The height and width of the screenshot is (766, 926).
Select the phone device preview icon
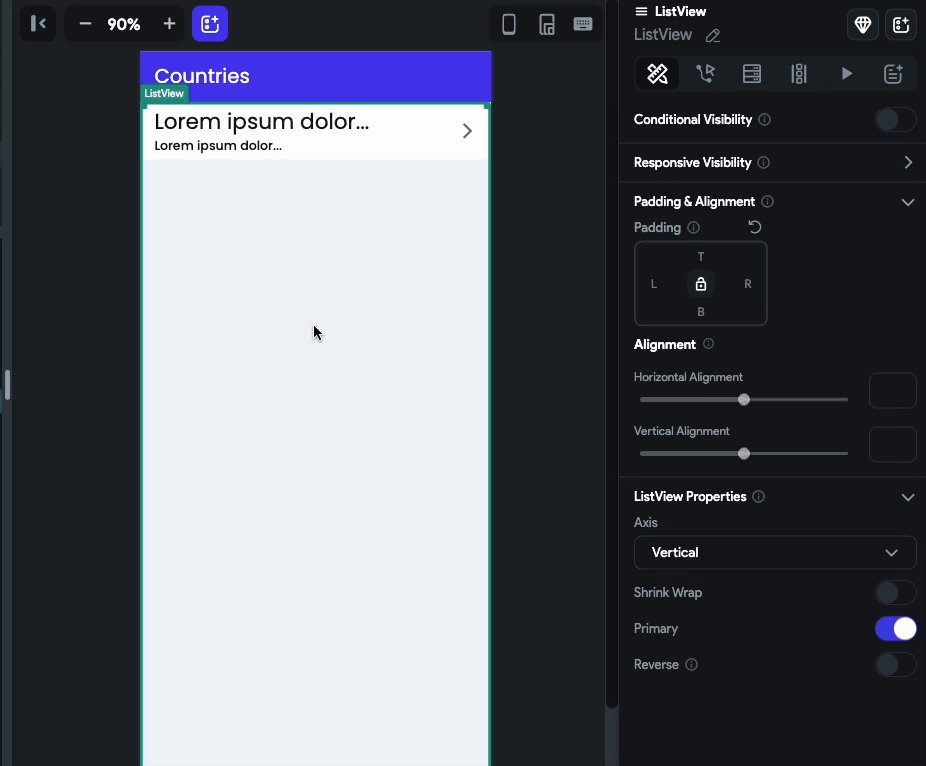[508, 24]
